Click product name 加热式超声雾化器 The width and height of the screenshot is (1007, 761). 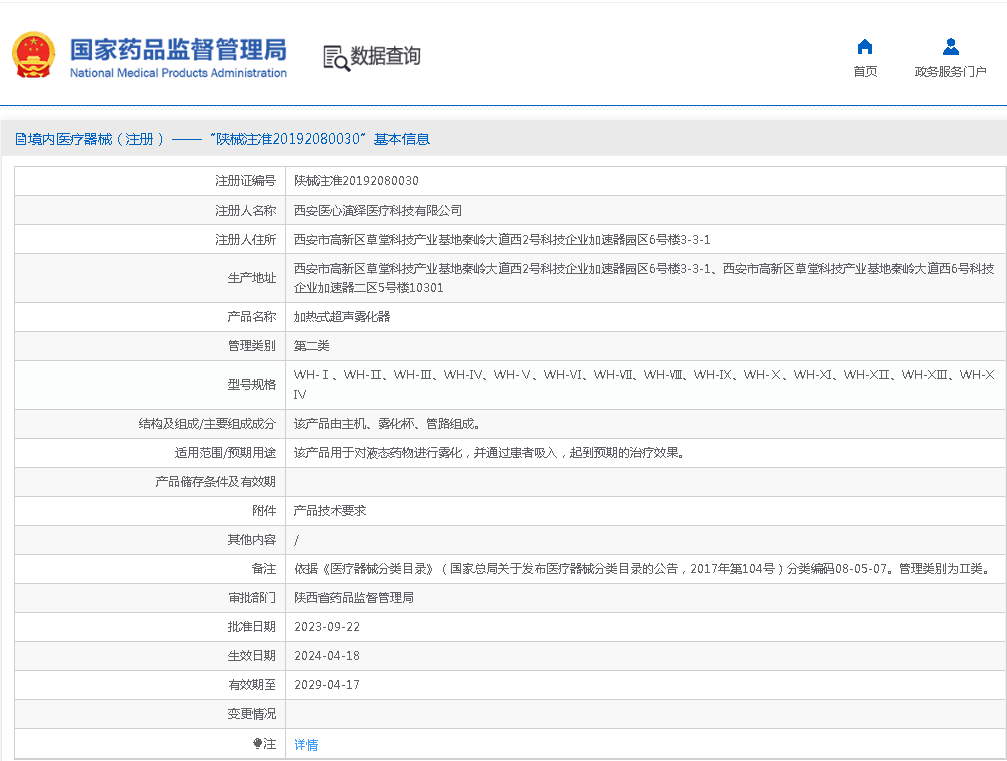point(342,316)
